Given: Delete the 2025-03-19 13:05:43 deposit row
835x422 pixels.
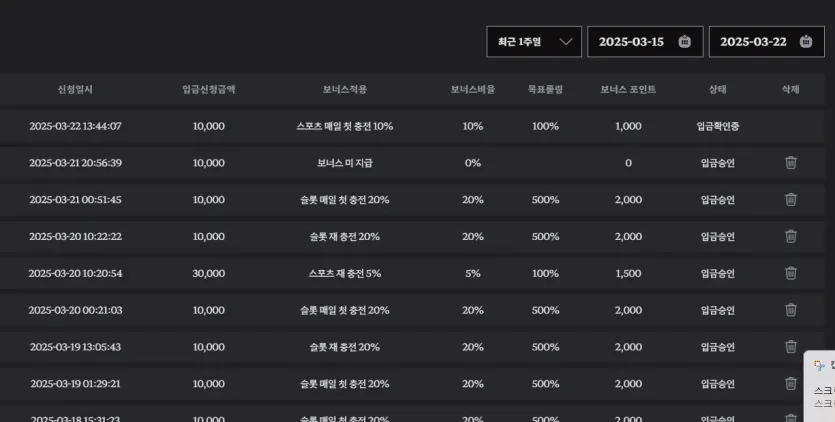Looking at the screenshot, I should (791, 346).
